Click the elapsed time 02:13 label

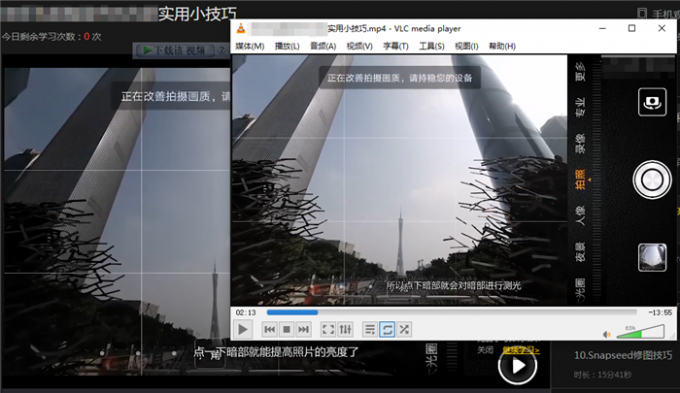[x=245, y=312]
